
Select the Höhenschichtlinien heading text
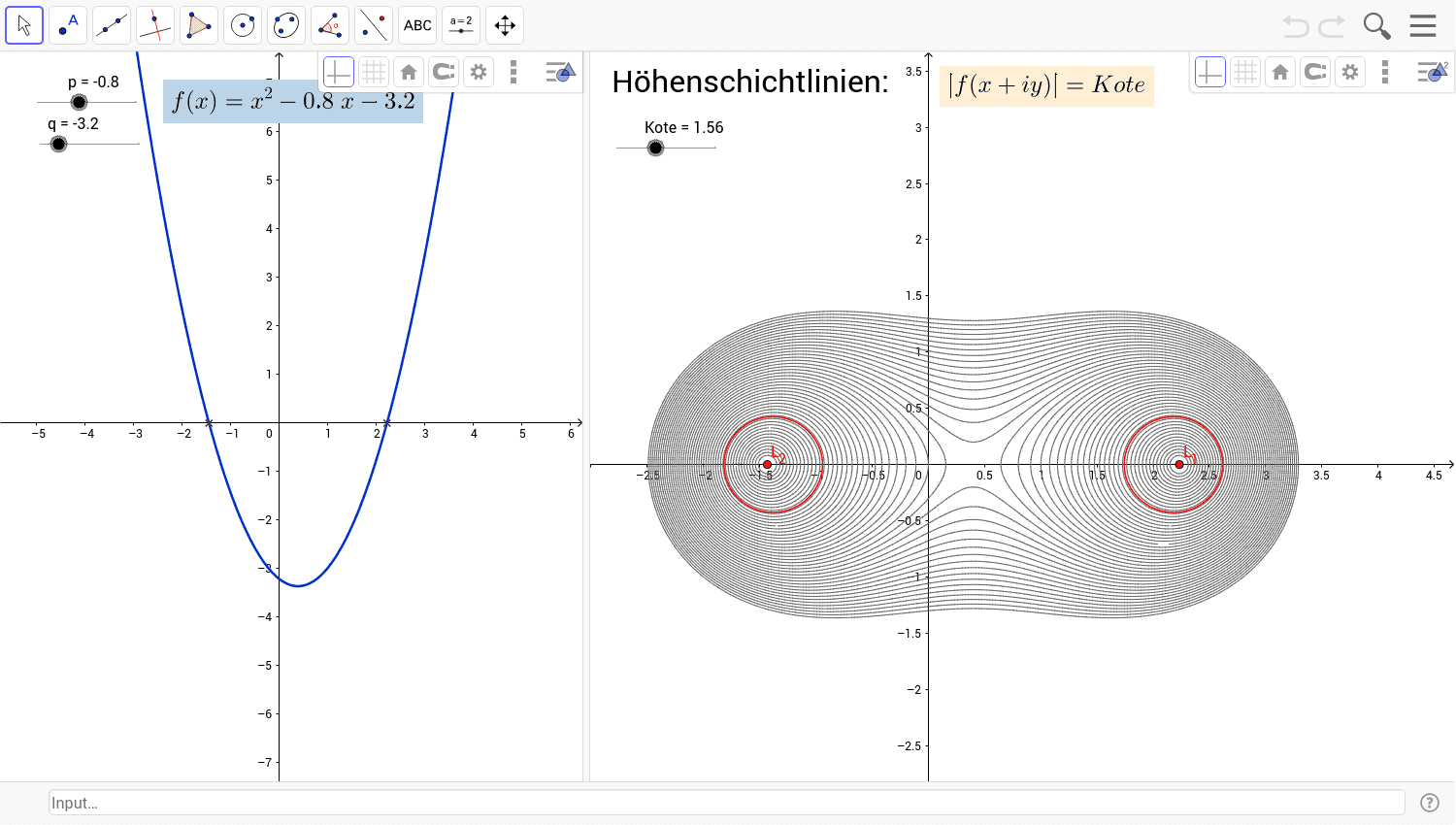(x=750, y=82)
